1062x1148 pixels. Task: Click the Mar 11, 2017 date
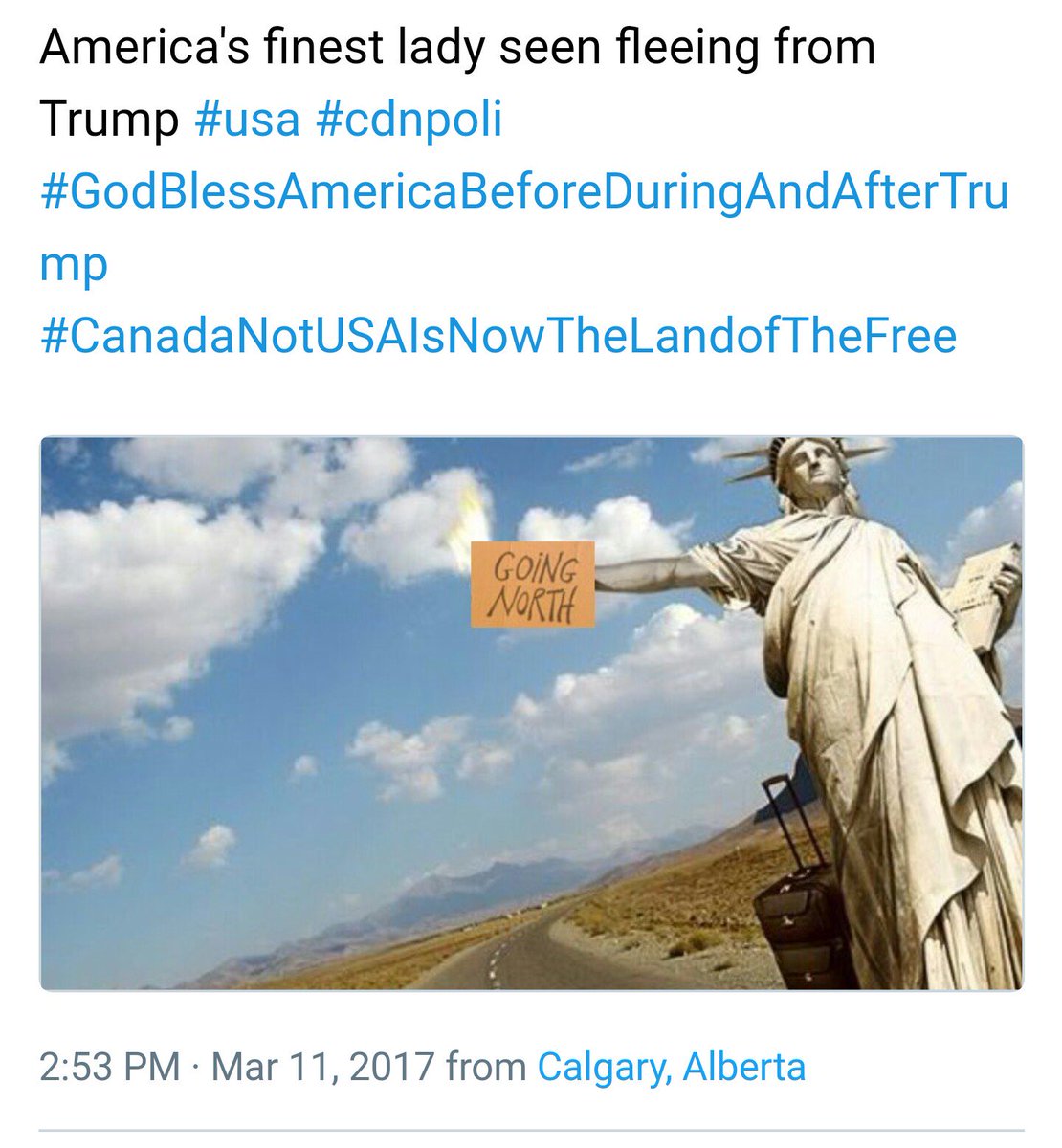(323, 1067)
